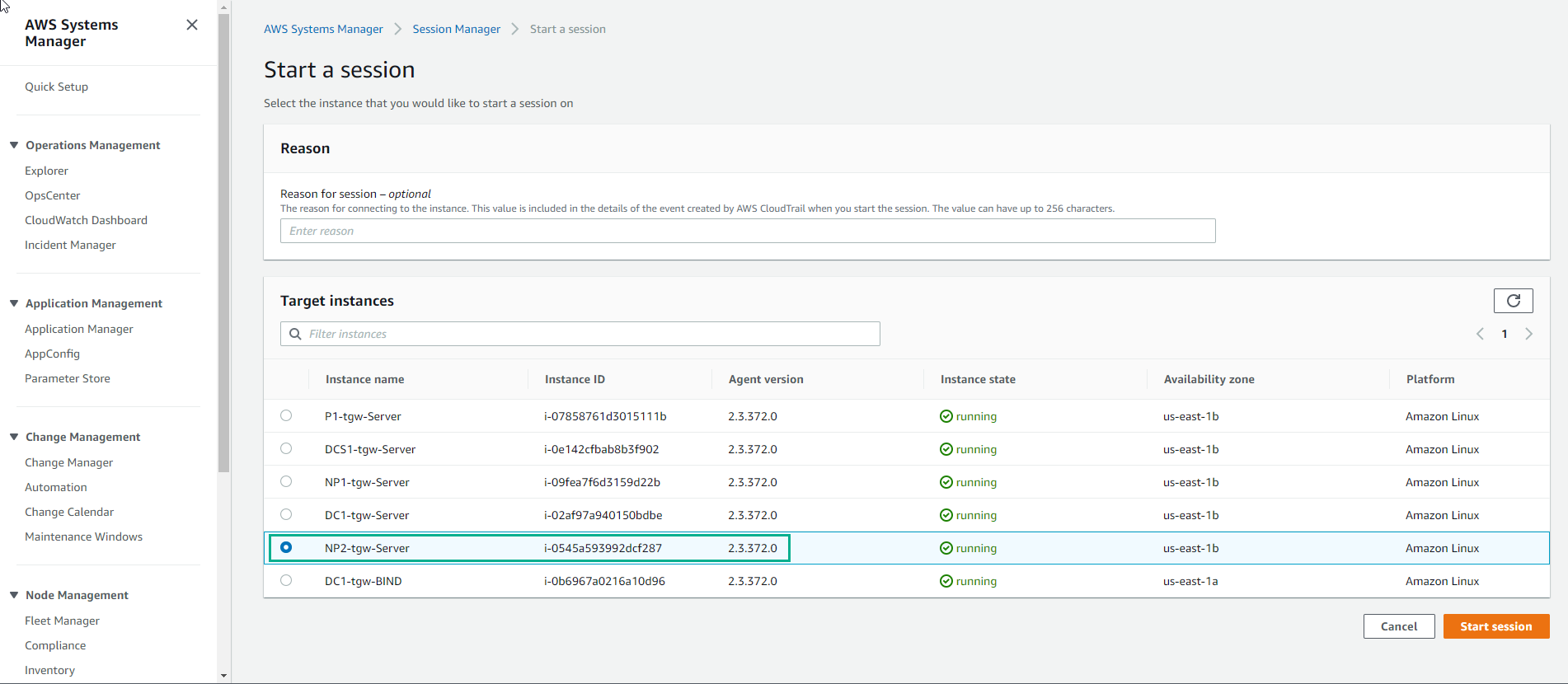This screenshot has width=1568, height=684.
Task: Click the NP1-tgw-Server instance name
Action: [x=367, y=482]
